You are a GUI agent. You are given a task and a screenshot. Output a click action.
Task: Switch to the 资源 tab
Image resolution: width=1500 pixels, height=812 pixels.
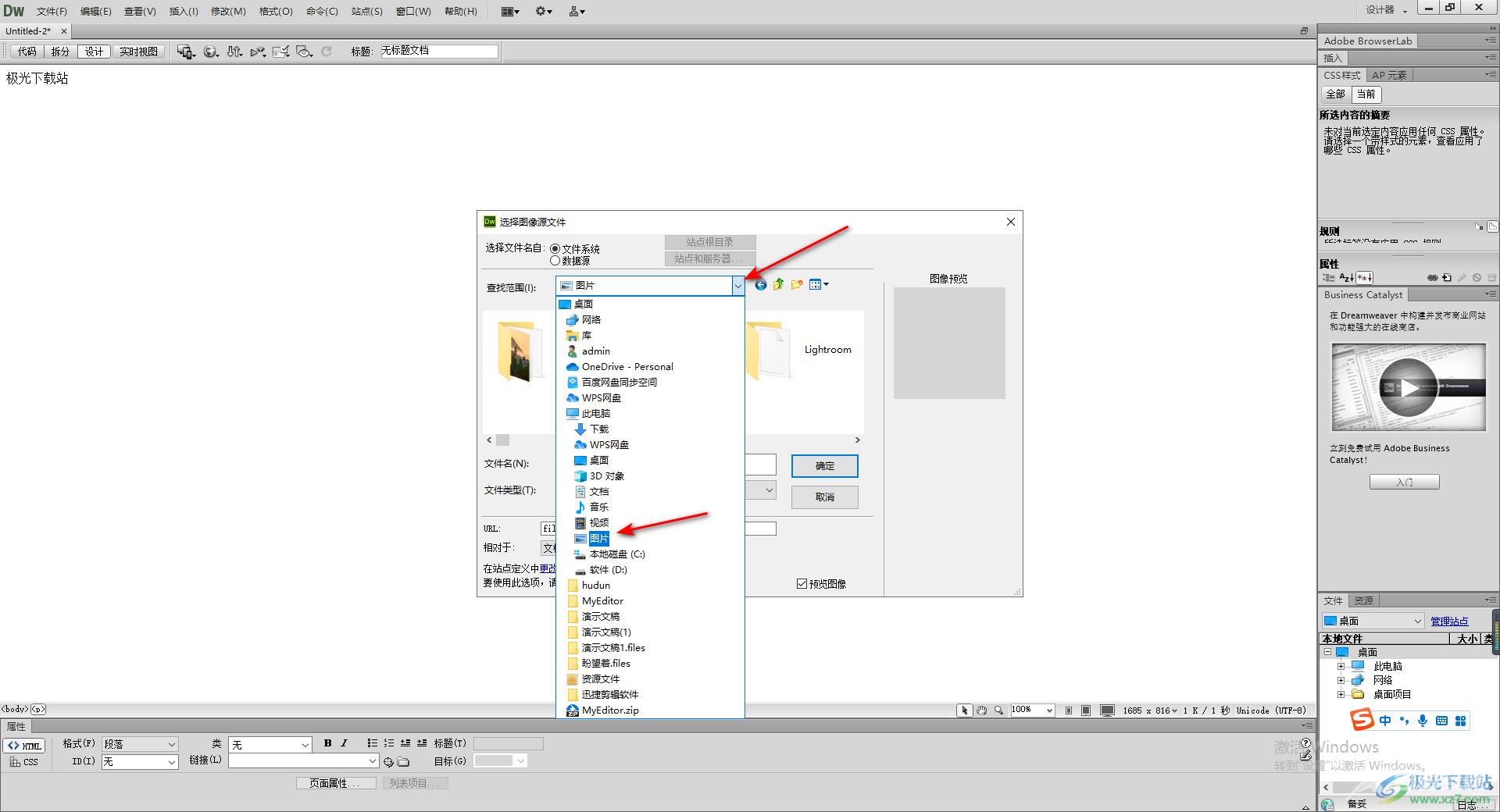tap(1363, 600)
